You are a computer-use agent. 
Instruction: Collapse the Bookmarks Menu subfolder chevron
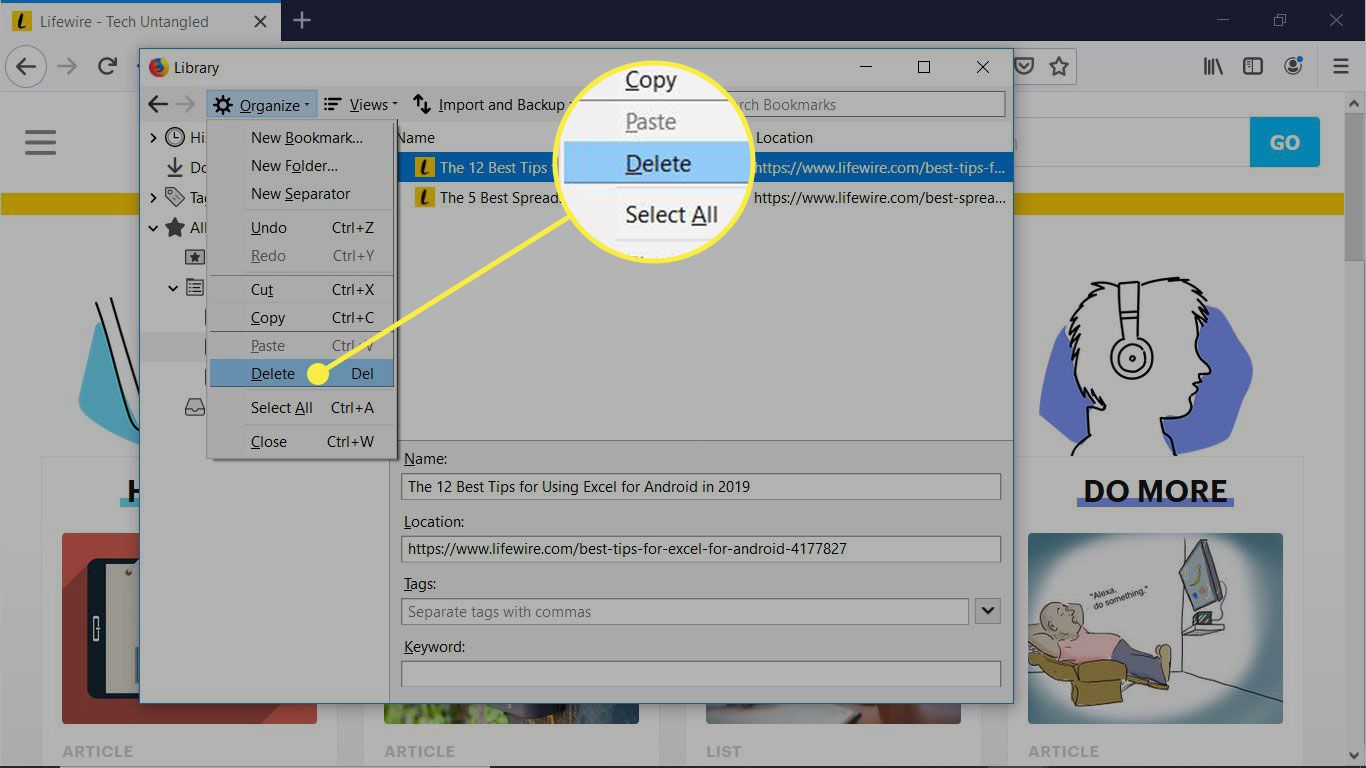click(x=173, y=288)
